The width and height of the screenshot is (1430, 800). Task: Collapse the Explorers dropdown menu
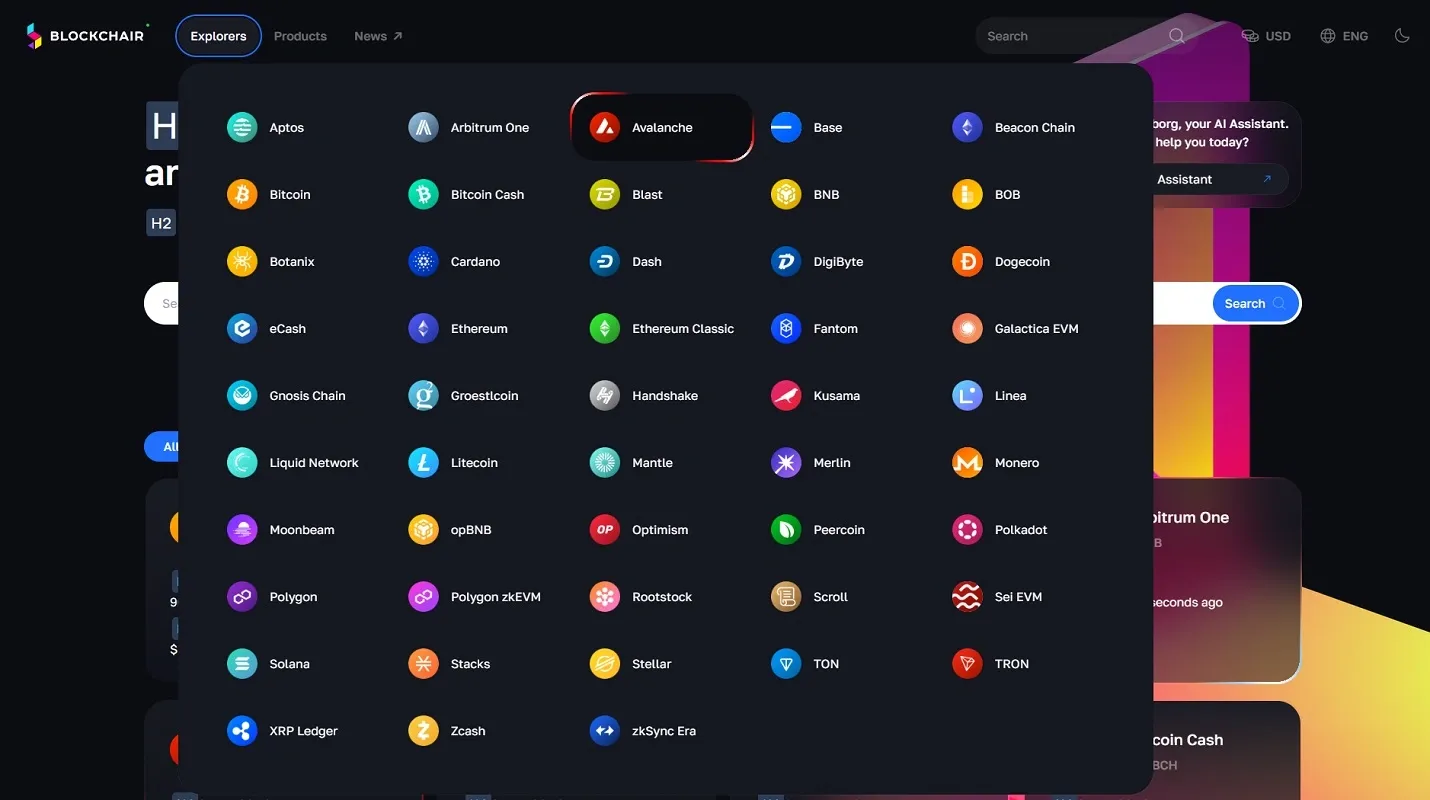click(218, 36)
